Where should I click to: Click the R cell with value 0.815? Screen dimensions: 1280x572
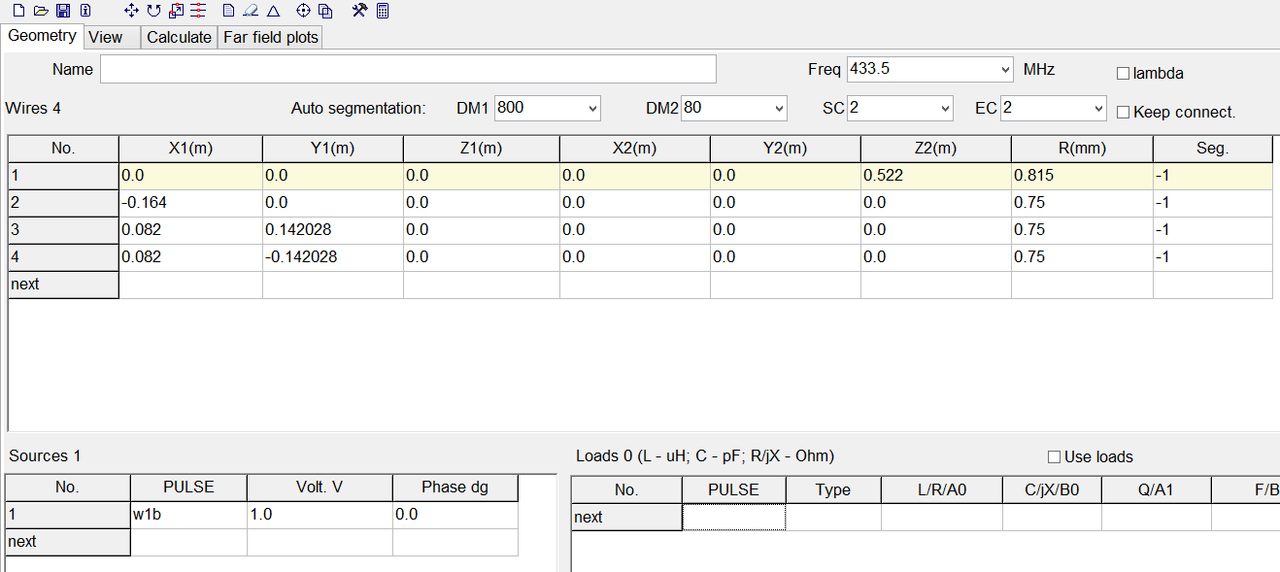click(1082, 175)
